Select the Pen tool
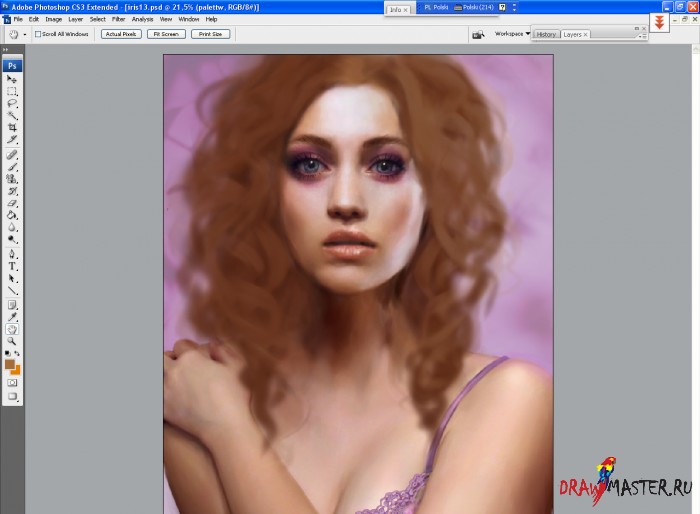Viewport: 700px width, 514px height. point(12,255)
